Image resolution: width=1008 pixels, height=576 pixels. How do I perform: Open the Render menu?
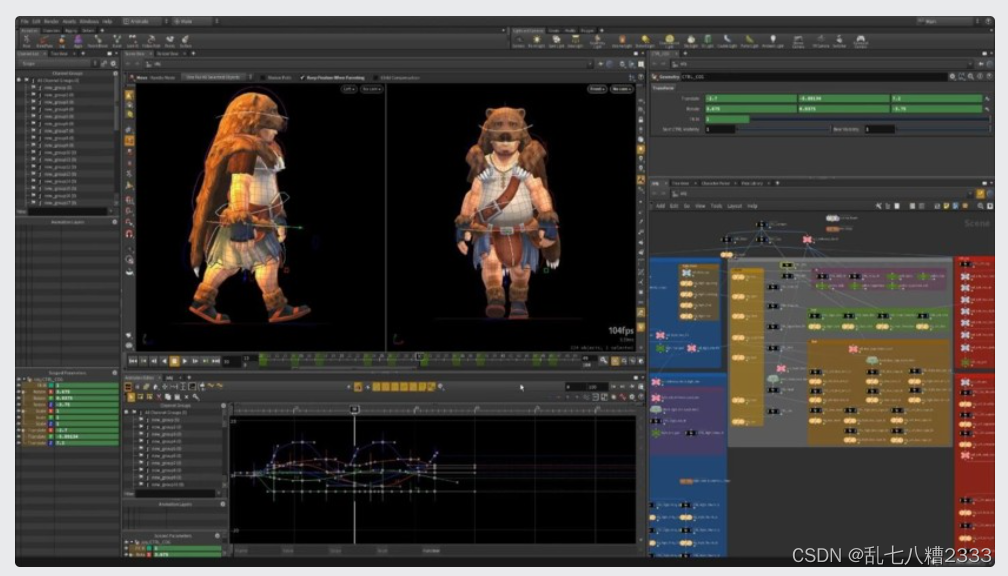click(x=51, y=21)
